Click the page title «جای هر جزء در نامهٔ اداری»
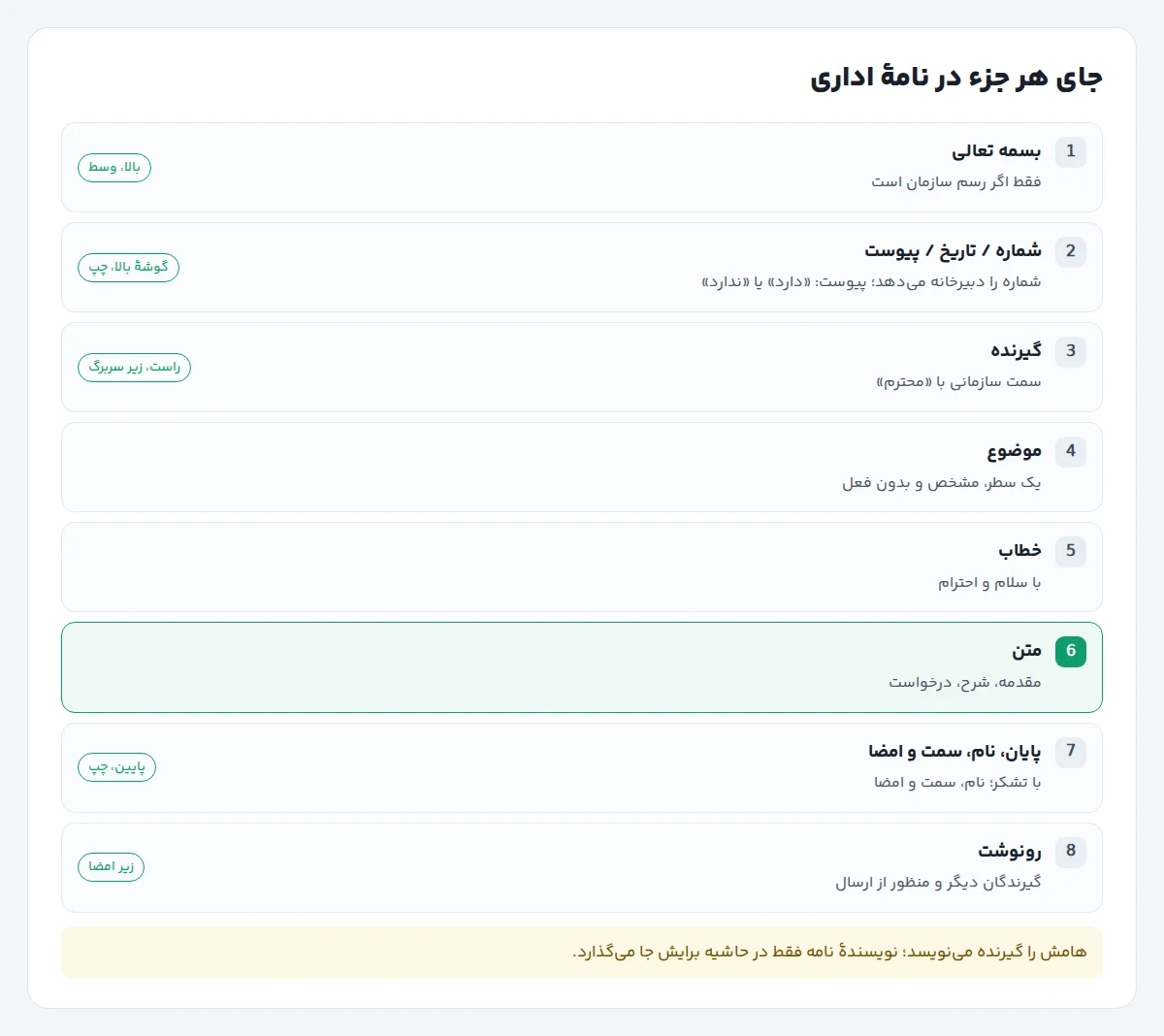1164x1036 pixels. 956,78
